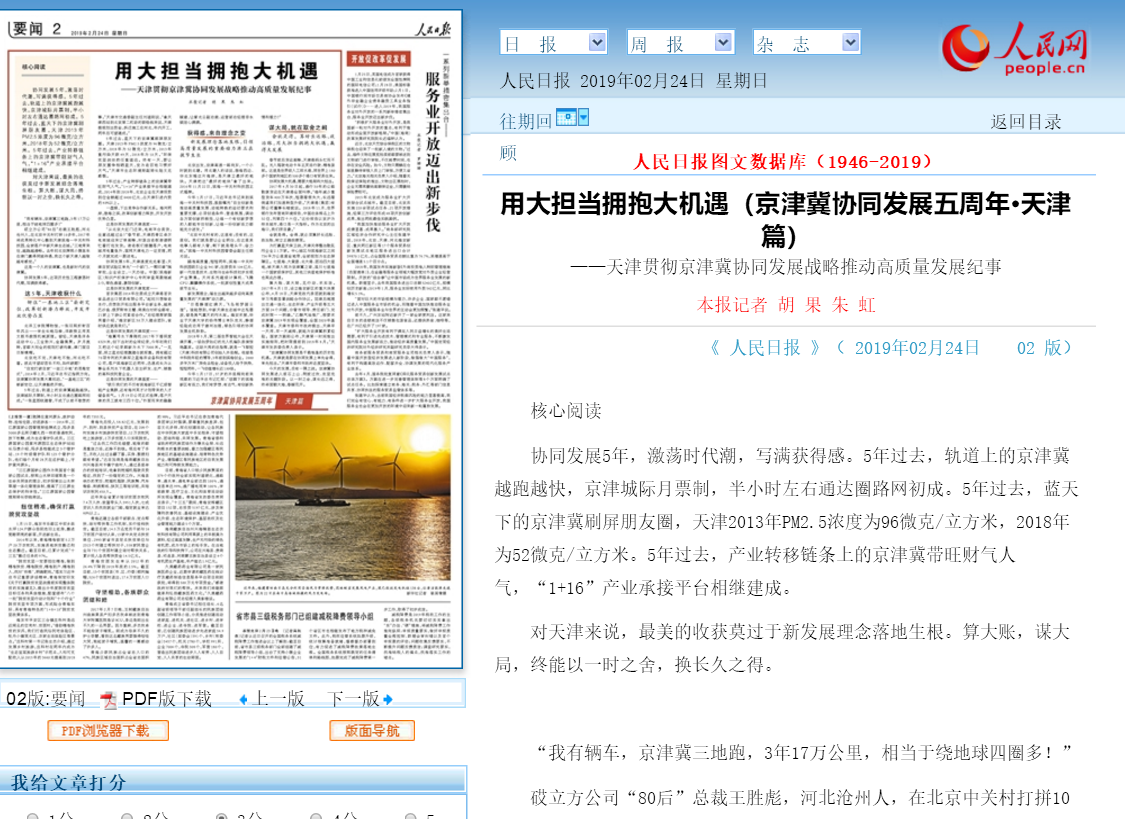Click the line starting 砹立方公司“80后”总裁王胜彪
This screenshot has width=1125, height=819.
(800, 797)
